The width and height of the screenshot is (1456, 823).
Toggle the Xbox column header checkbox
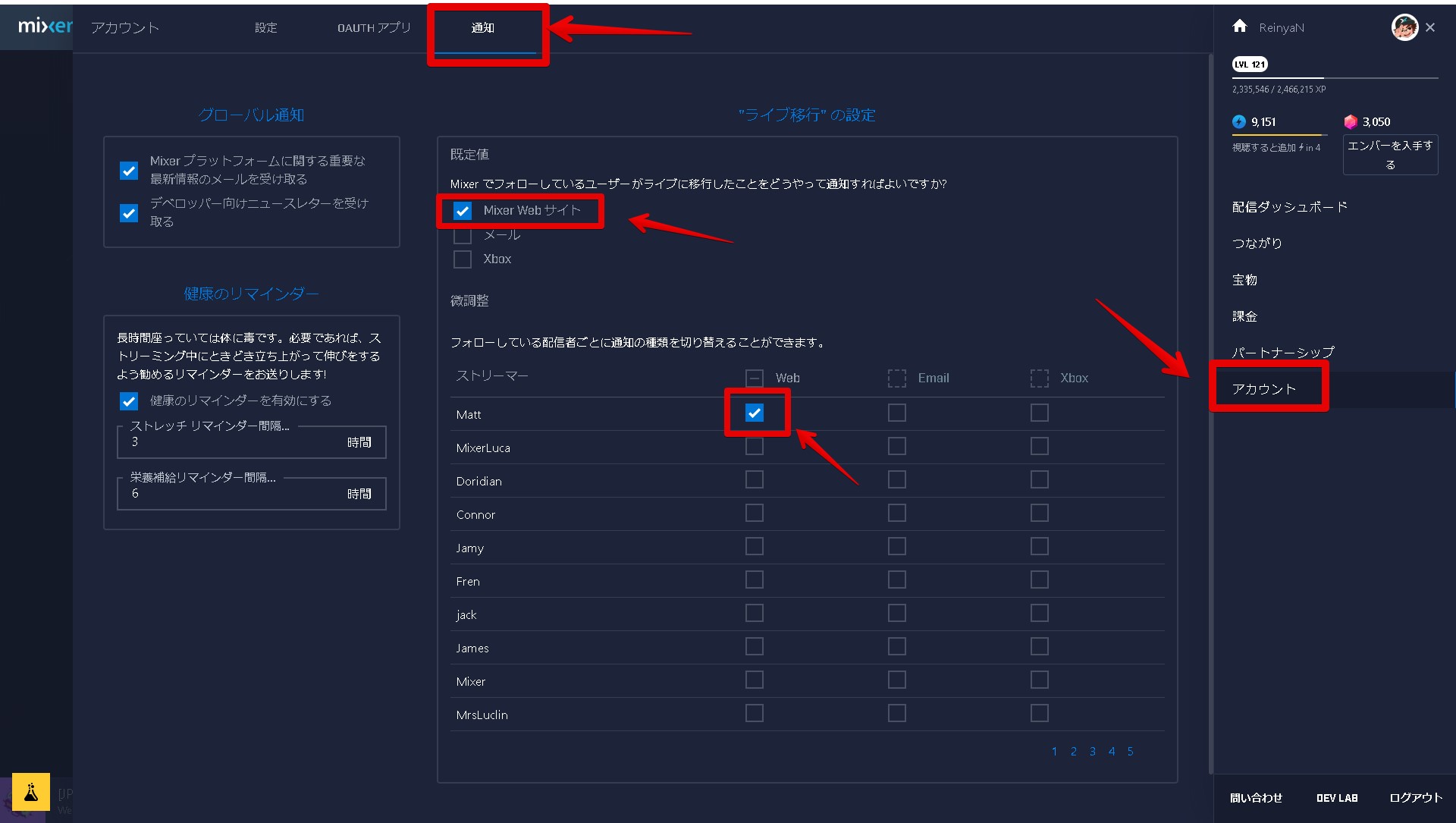(1040, 378)
